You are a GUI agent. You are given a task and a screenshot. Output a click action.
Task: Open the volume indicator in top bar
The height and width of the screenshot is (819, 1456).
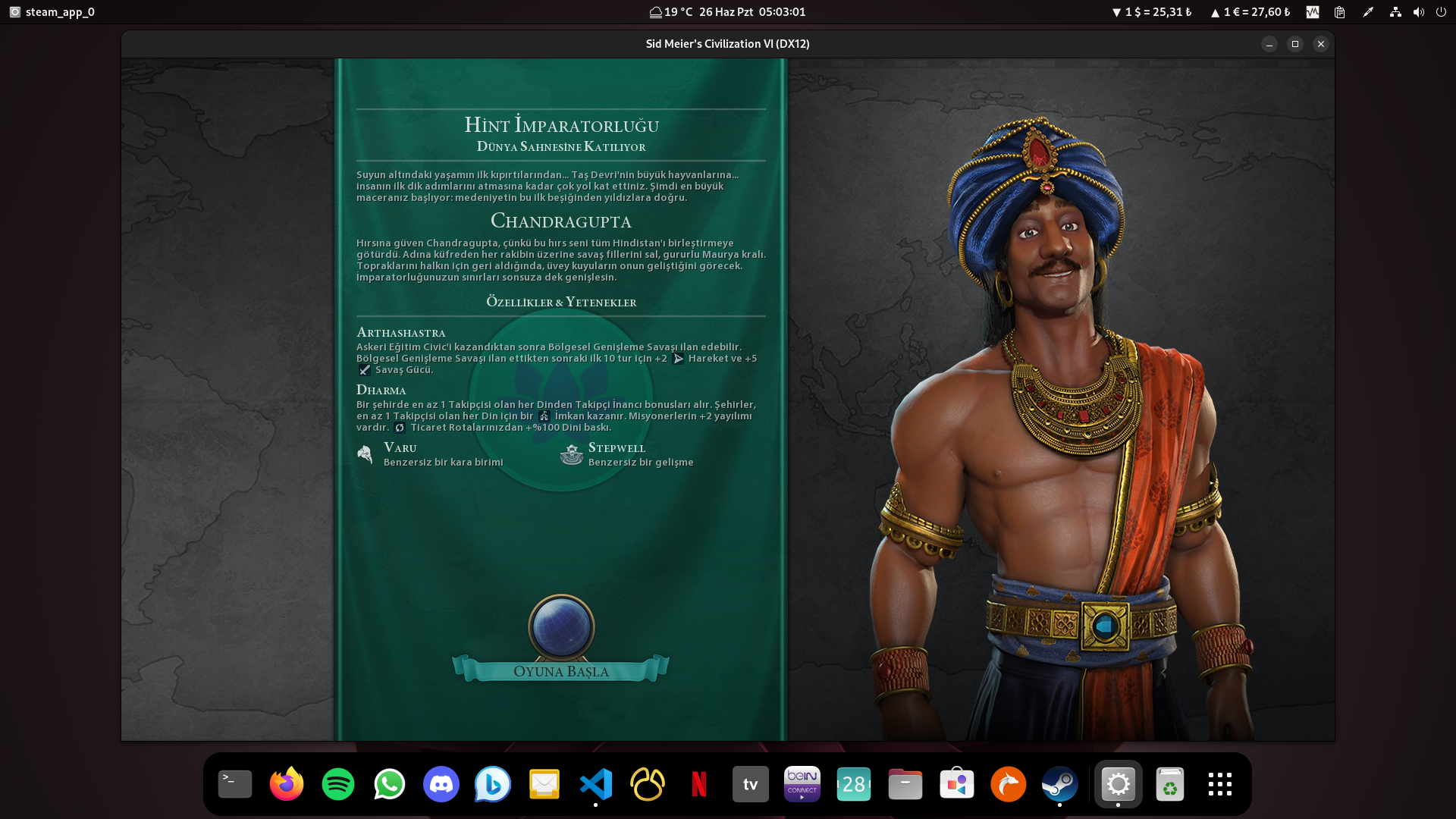[x=1418, y=12]
